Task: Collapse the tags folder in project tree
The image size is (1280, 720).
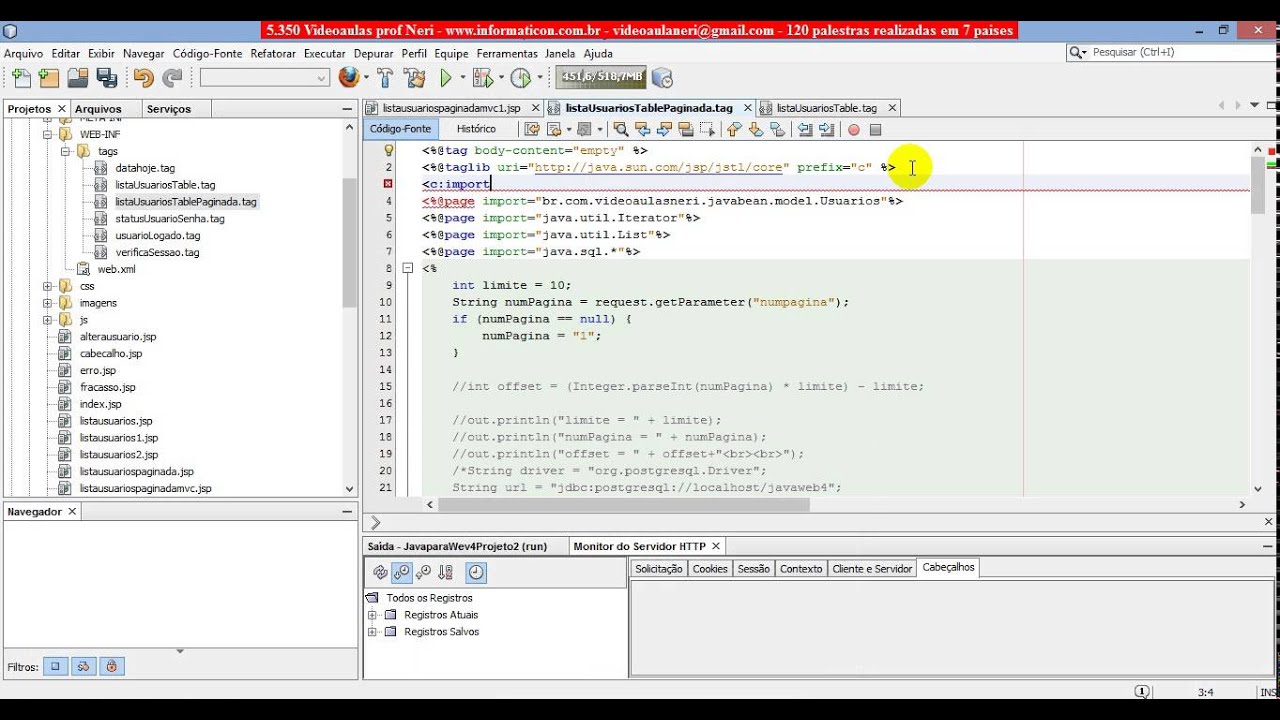Action: click(x=65, y=151)
